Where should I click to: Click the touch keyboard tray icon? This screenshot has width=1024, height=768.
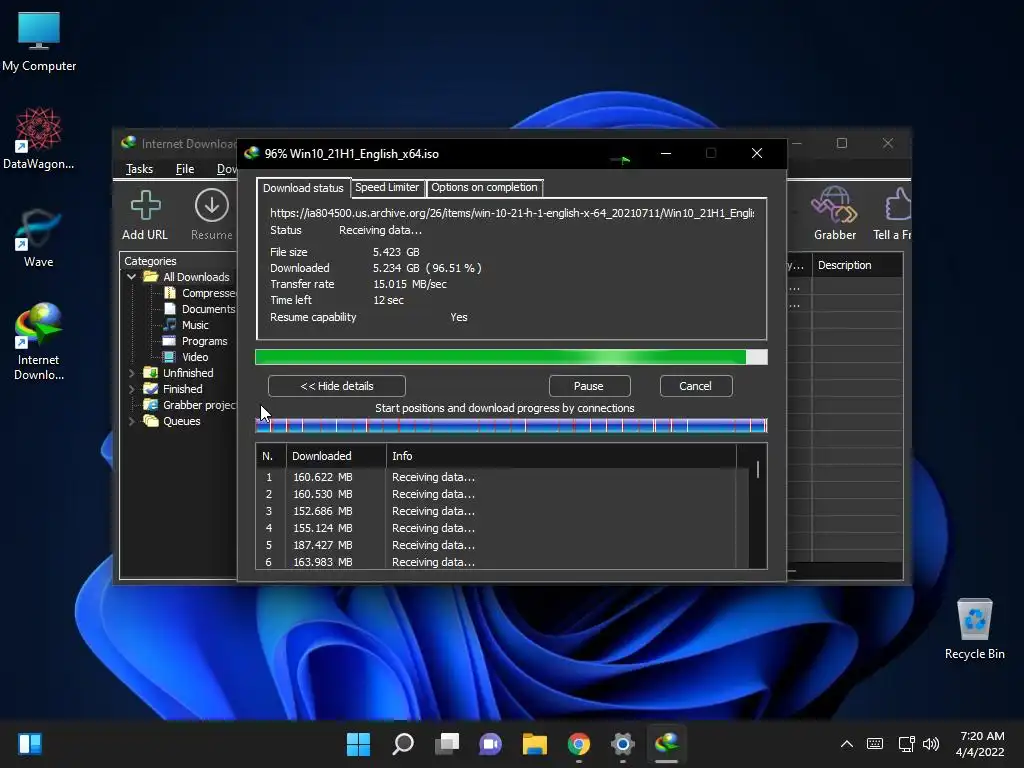(x=874, y=744)
